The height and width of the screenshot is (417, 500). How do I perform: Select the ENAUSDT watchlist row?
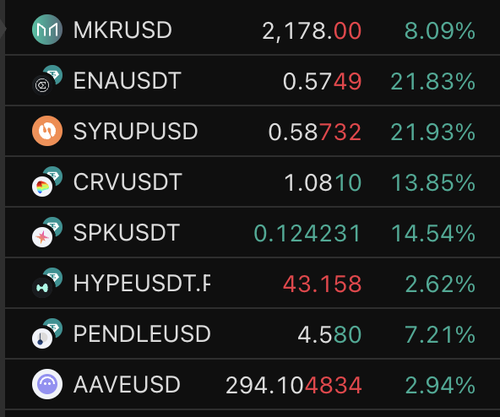[x=252, y=80]
